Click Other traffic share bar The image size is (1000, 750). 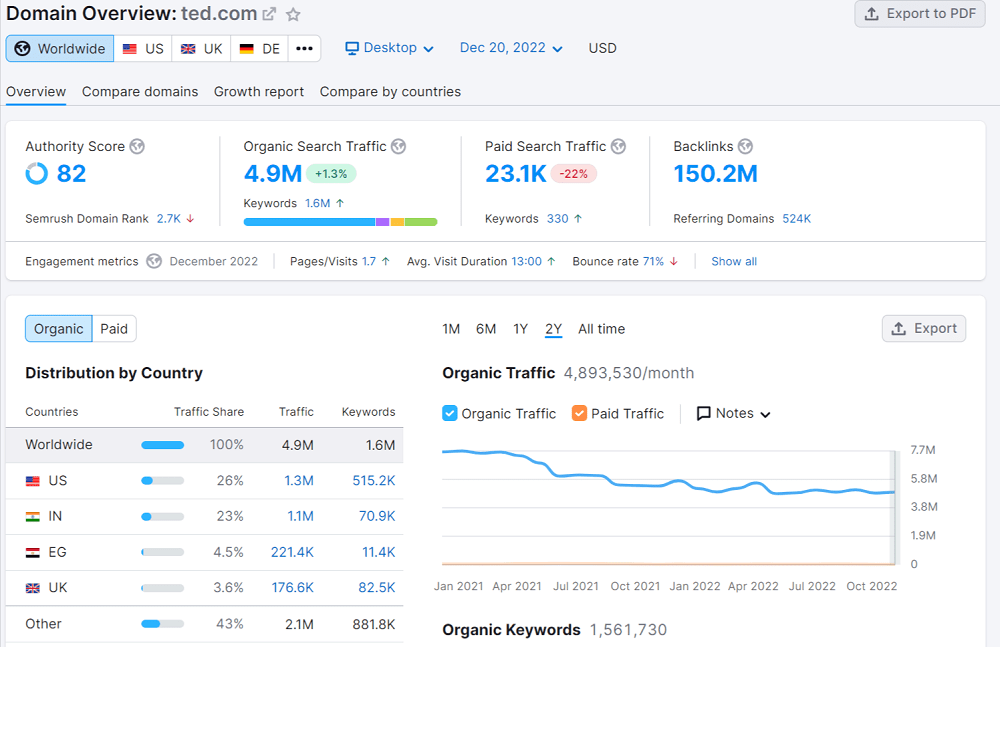[163, 624]
